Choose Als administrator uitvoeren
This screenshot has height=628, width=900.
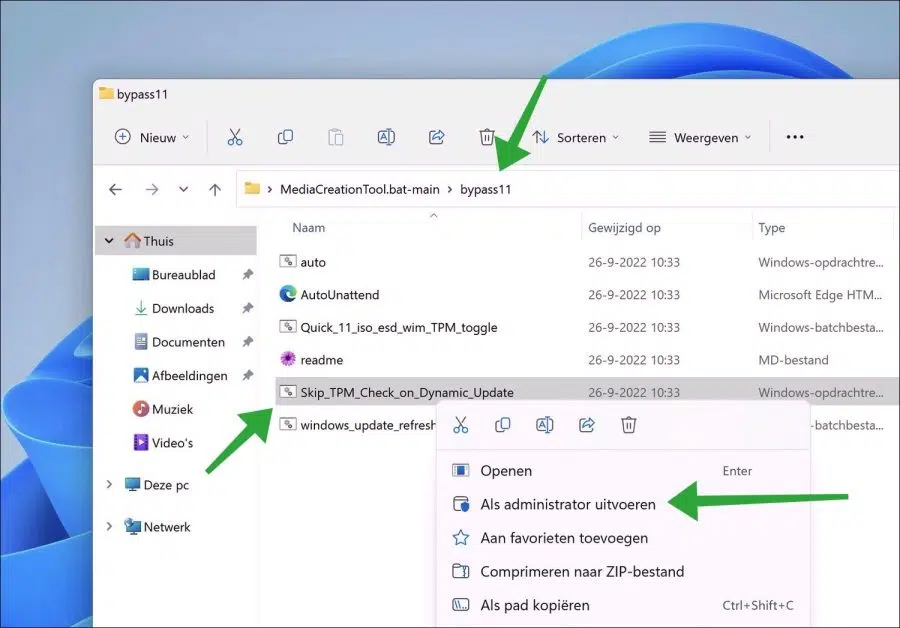[x=623, y=504]
